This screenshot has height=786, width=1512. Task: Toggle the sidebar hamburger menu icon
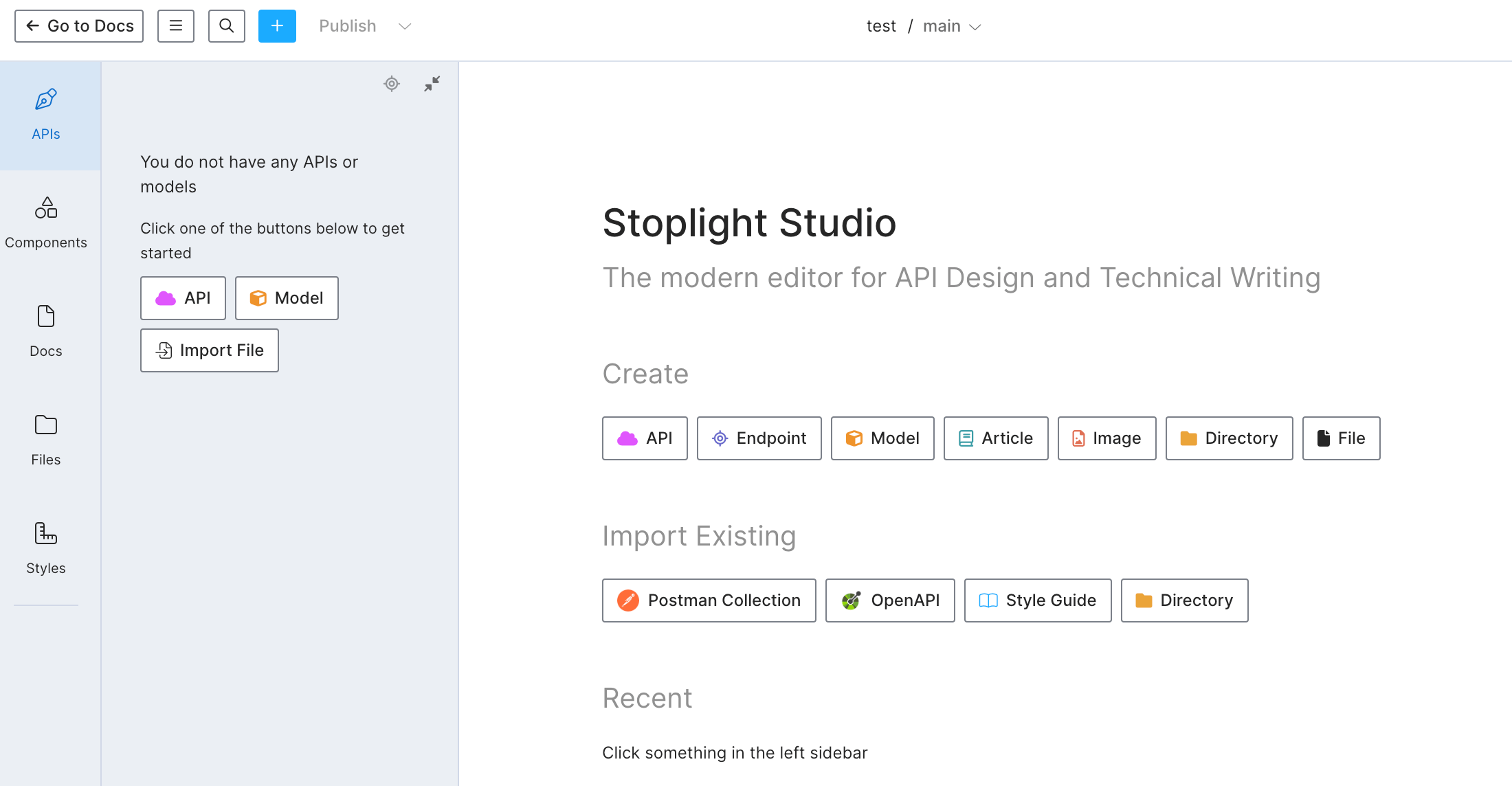pyautogui.click(x=176, y=26)
